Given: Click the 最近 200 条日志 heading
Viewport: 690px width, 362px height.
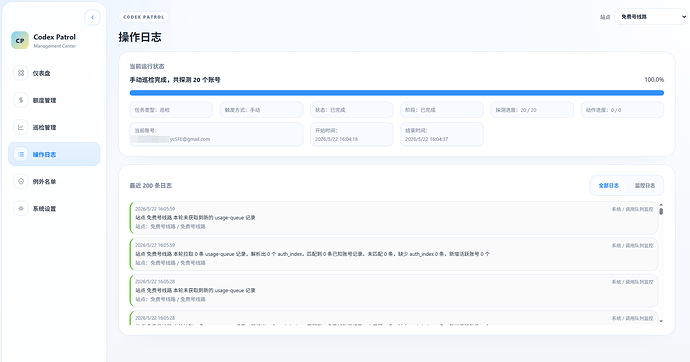Looking at the screenshot, I should (x=150, y=186).
